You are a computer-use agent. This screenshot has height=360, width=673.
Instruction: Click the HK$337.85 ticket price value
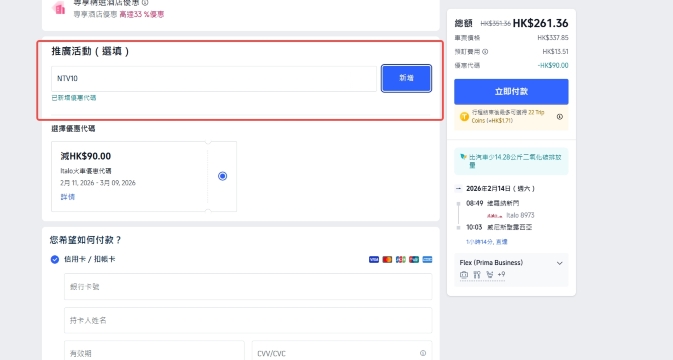553,38
